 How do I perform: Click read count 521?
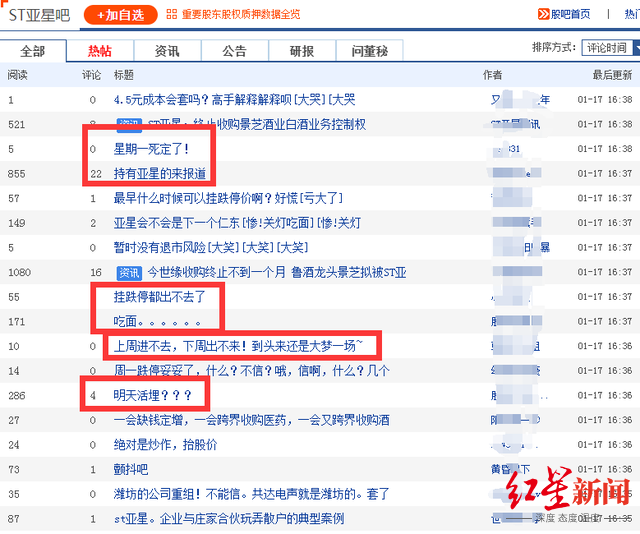click(x=16, y=125)
